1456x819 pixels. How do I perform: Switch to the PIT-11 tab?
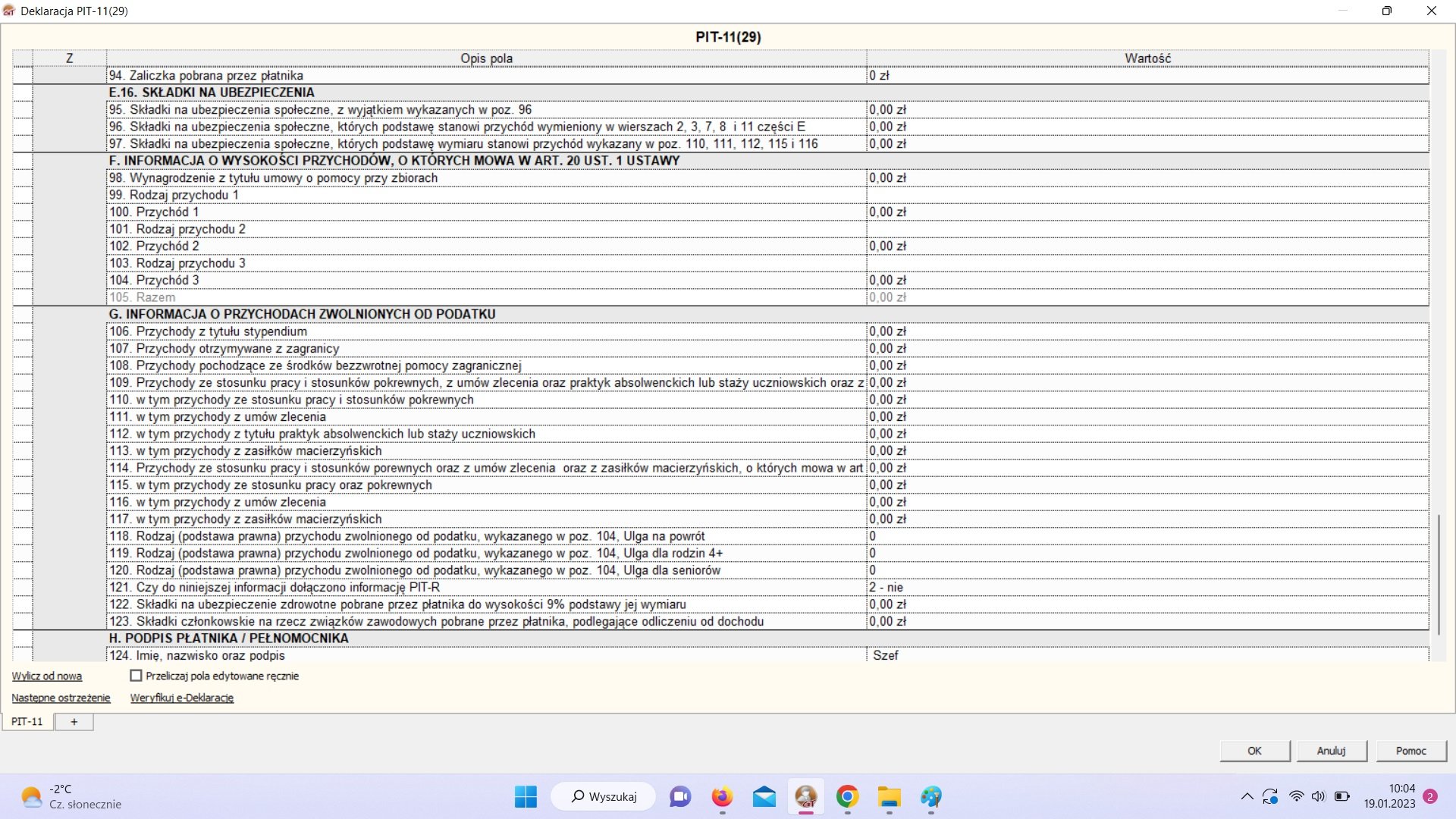27,722
